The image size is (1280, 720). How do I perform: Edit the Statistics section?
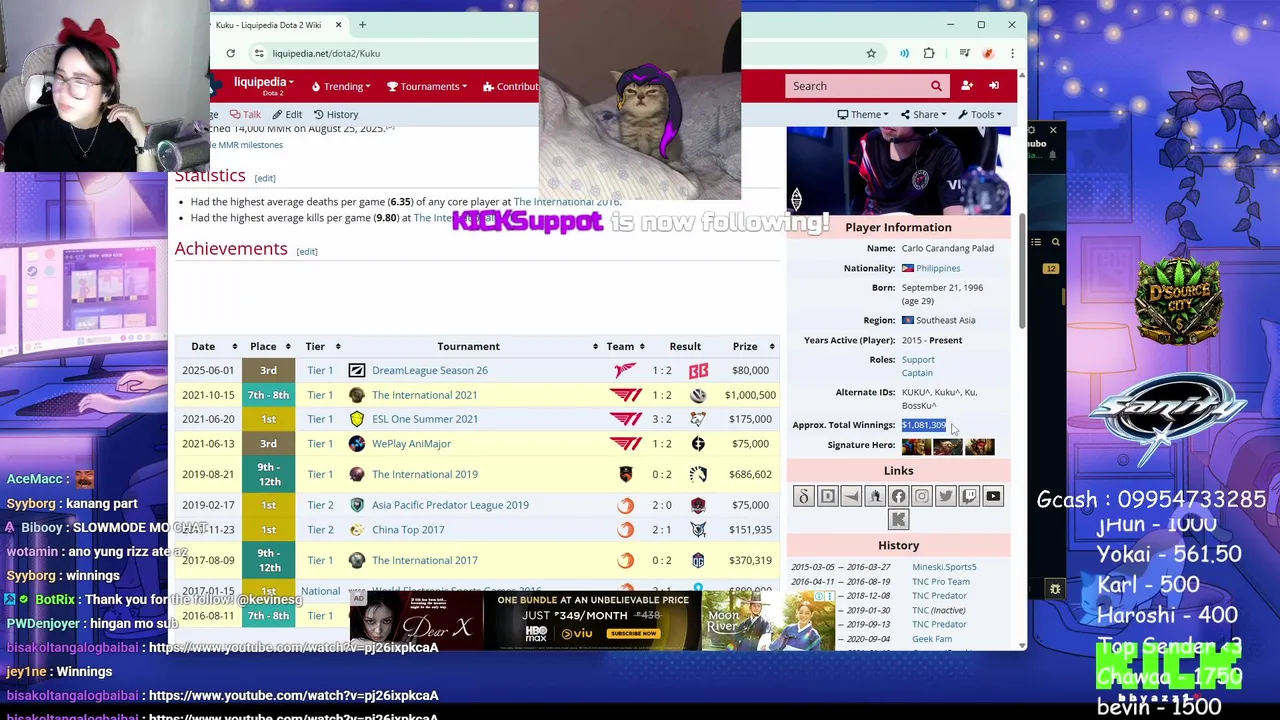pyautogui.click(x=264, y=178)
